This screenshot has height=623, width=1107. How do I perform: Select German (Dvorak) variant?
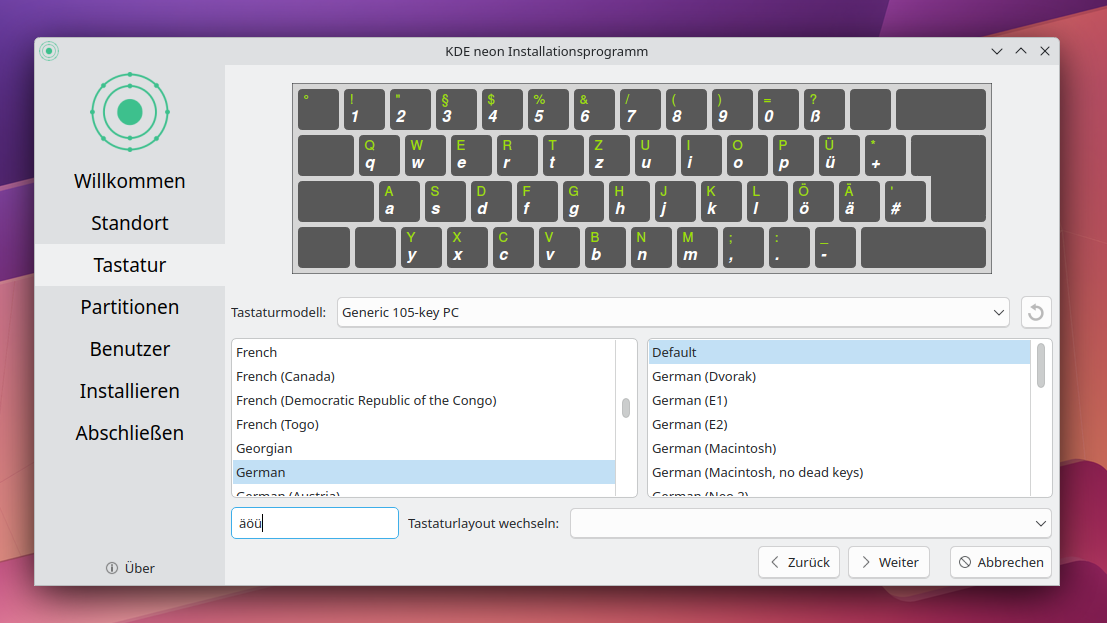point(839,376)
